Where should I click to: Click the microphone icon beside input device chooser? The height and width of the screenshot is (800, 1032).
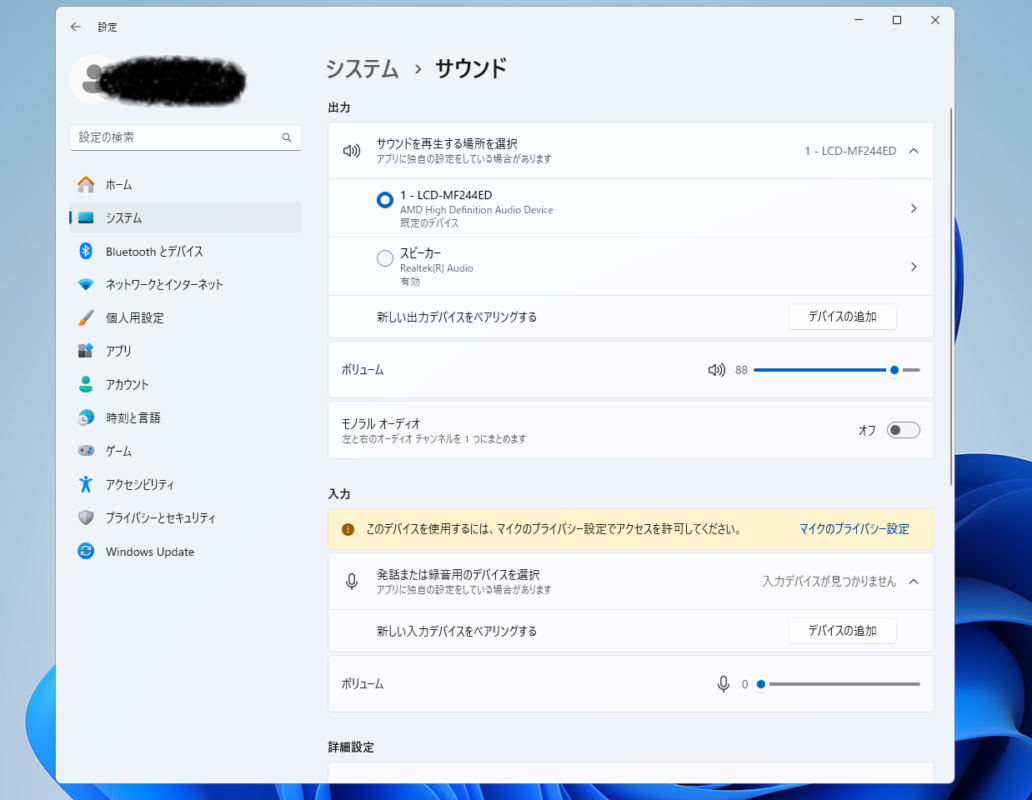tap(351, 582)
